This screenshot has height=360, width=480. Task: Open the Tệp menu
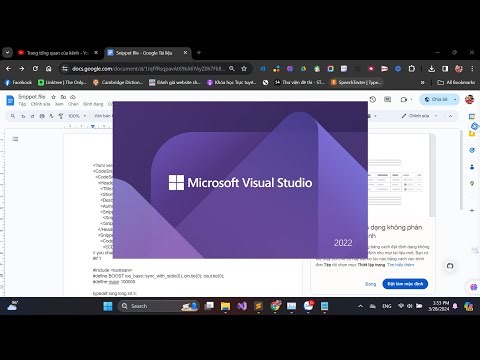(x=22, y=104)
